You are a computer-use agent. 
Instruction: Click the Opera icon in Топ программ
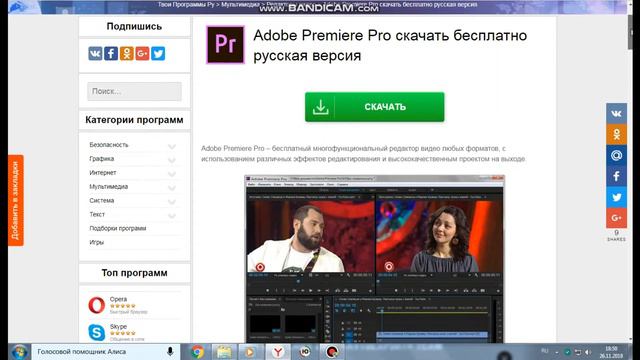(96, 305)
